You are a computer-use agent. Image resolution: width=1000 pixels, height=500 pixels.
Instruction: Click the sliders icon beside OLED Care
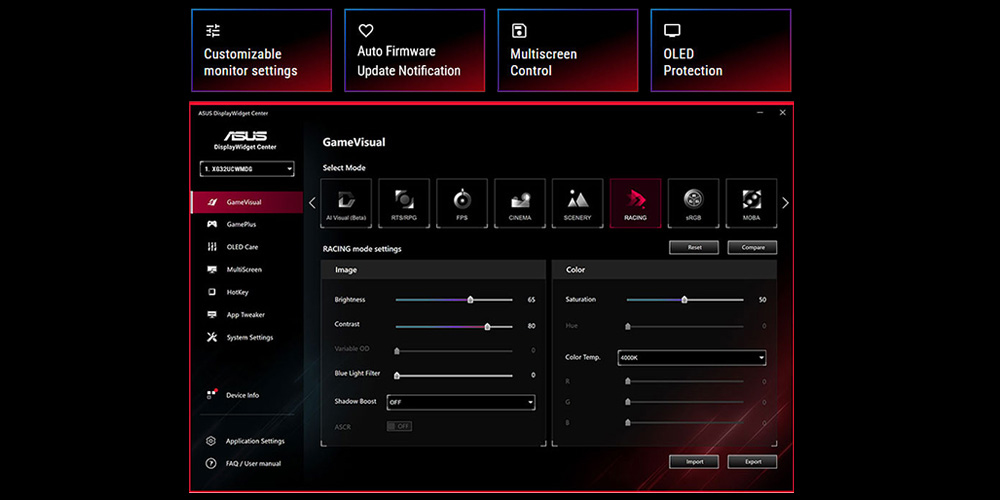pos(212,247)
